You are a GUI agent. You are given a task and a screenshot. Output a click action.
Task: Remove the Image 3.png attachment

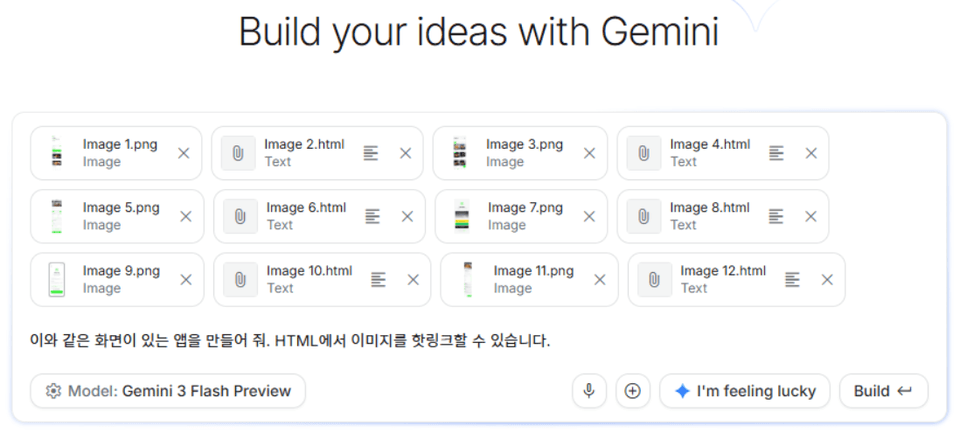pyautogui.click(x=589, y=153)
